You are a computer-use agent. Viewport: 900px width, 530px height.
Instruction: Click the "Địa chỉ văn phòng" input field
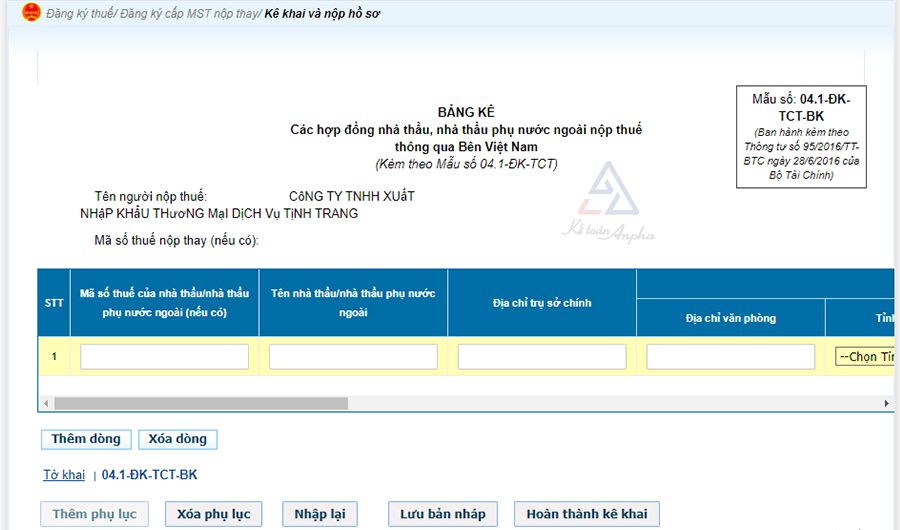tap(730, 357)
